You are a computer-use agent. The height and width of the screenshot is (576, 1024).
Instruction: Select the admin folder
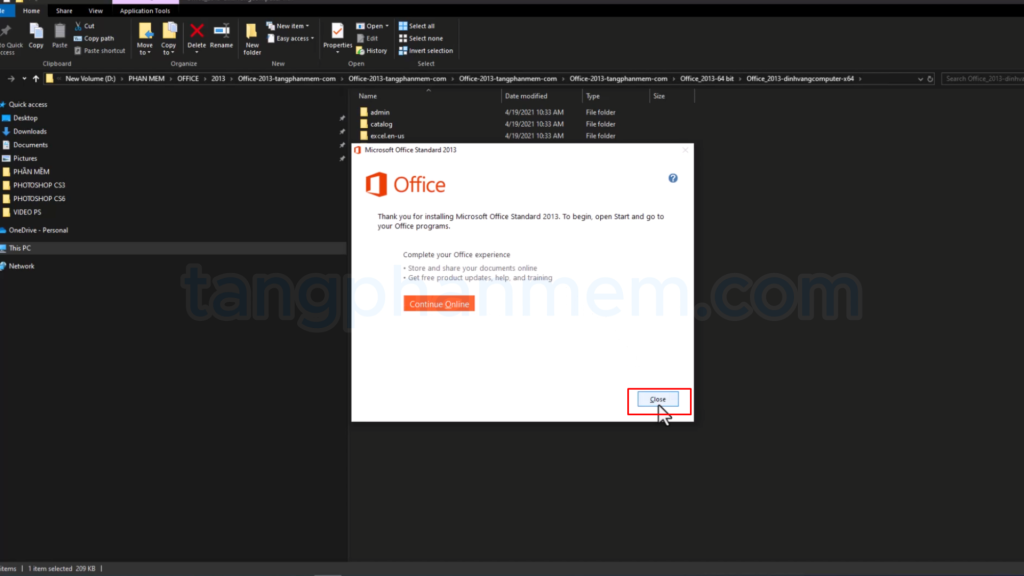pos(380,112)
